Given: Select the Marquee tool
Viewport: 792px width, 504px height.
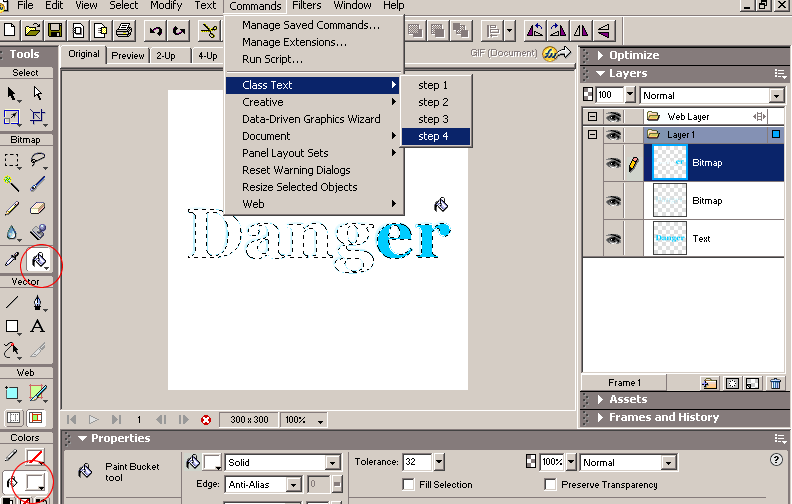Looking at the screenshot, I should click(x=12, y=161).
